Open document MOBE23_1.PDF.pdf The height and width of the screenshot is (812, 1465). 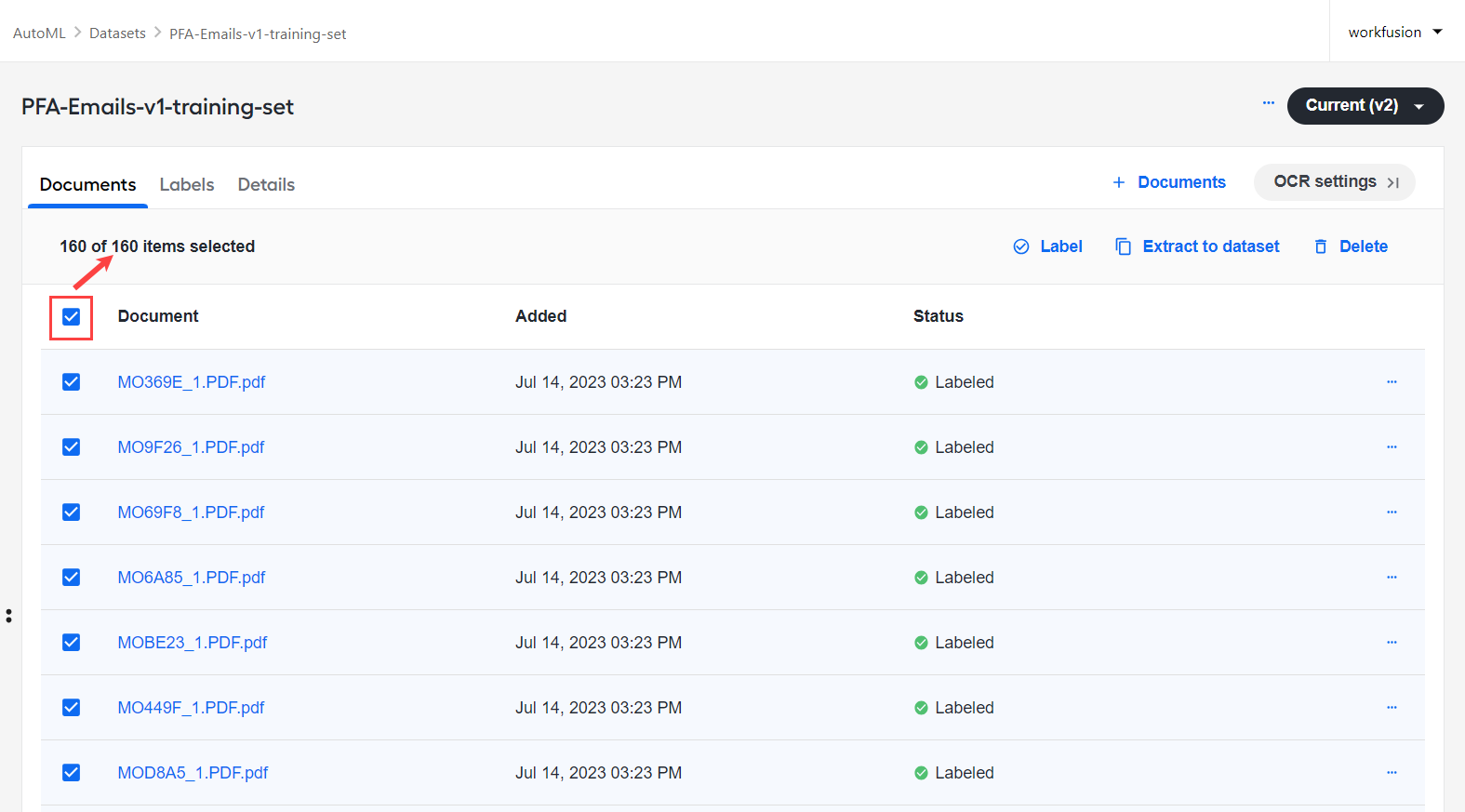(193, 643)
